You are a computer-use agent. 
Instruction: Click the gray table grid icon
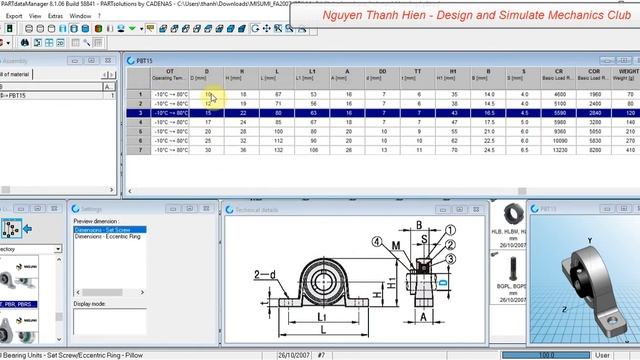point(76,42)
